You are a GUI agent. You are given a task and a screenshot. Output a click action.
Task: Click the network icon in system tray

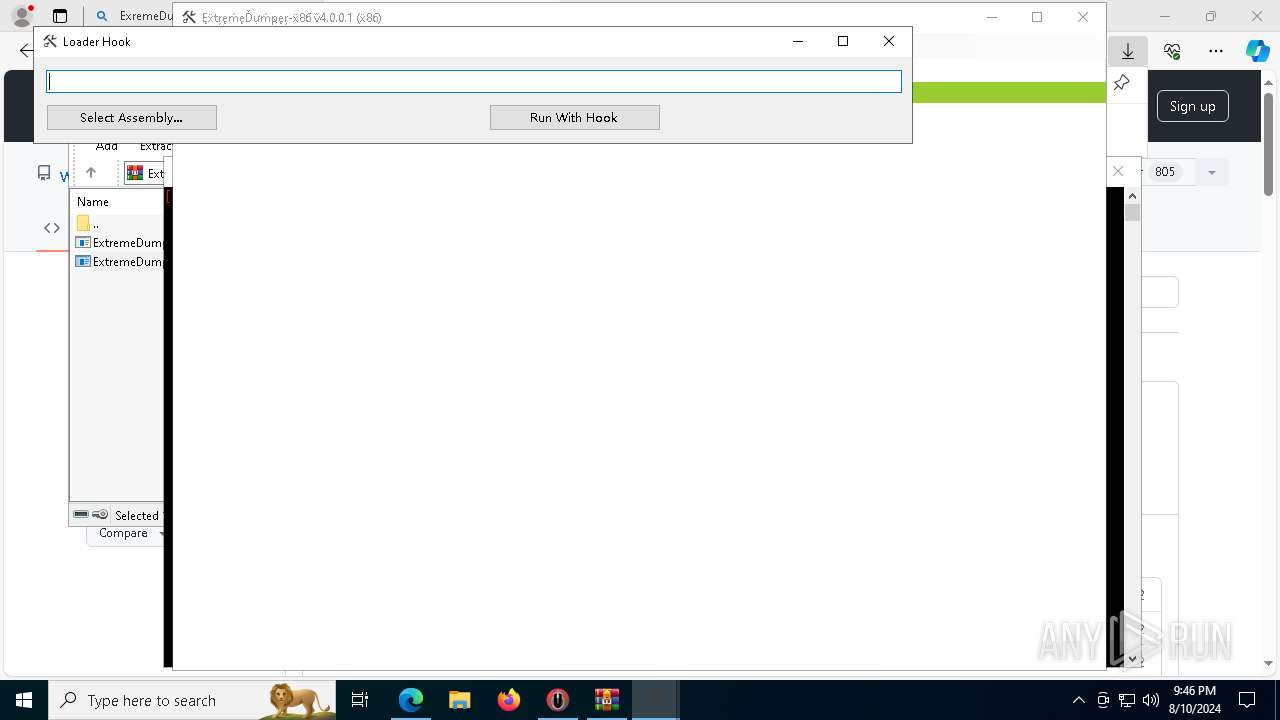1127,700
